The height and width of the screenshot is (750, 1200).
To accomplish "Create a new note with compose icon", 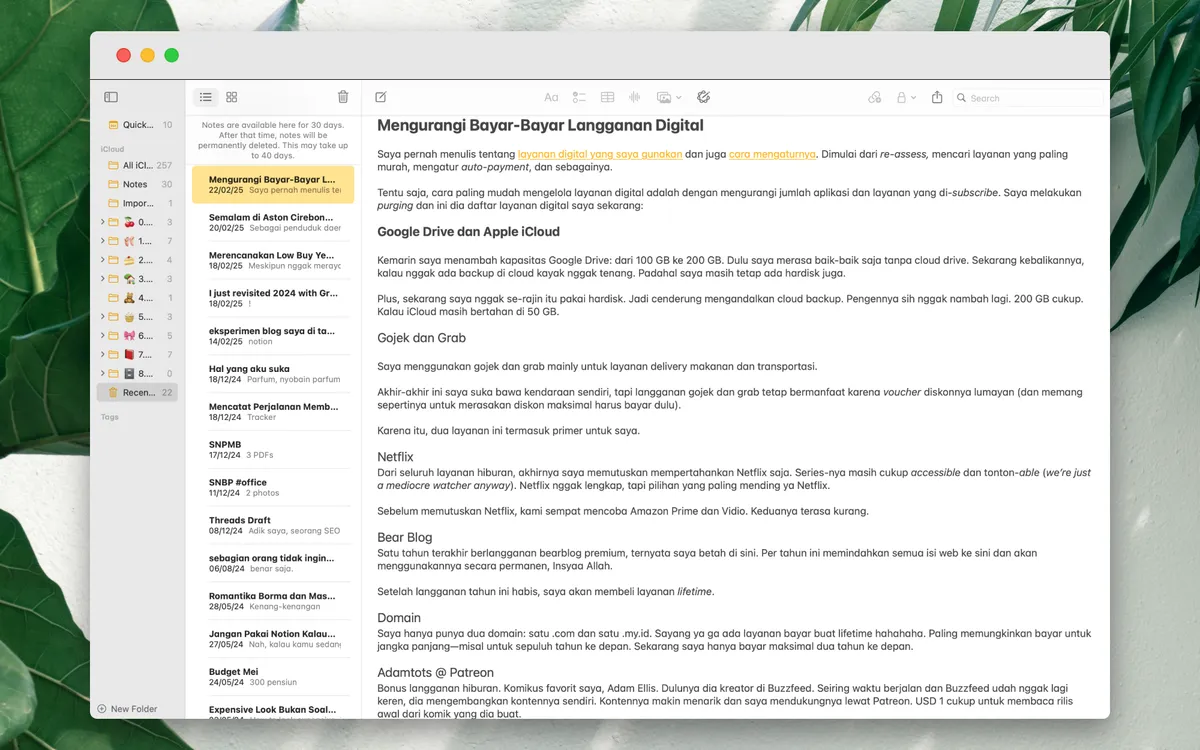I will pos(381,97).
